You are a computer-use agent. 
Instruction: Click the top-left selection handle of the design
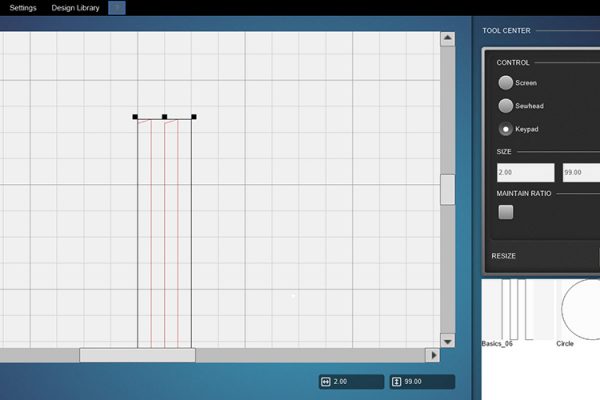tap(135, 117)
